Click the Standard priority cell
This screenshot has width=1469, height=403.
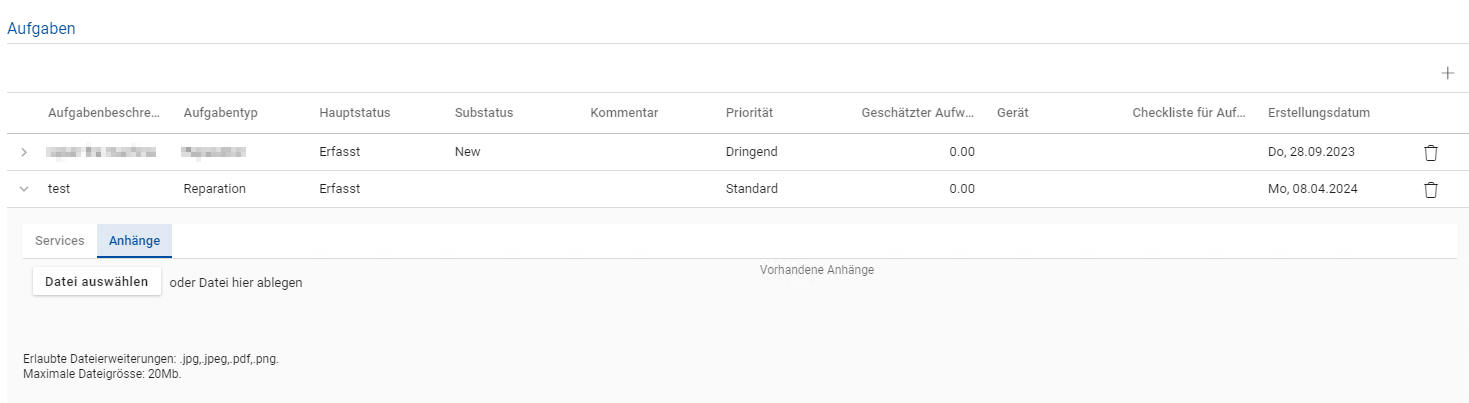(751, 189)
